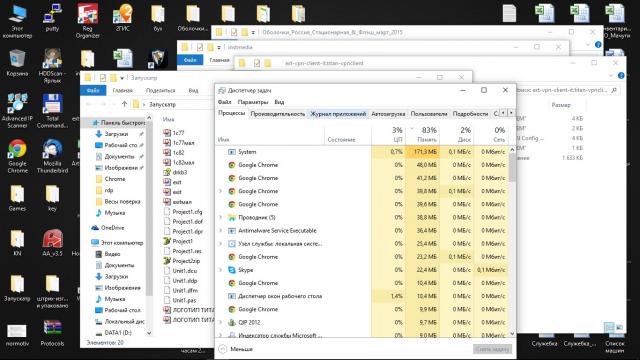The image size is (640, 360).
Task: Expand the Skype process group
Action: pyautogui.click(x=221, y=270)
